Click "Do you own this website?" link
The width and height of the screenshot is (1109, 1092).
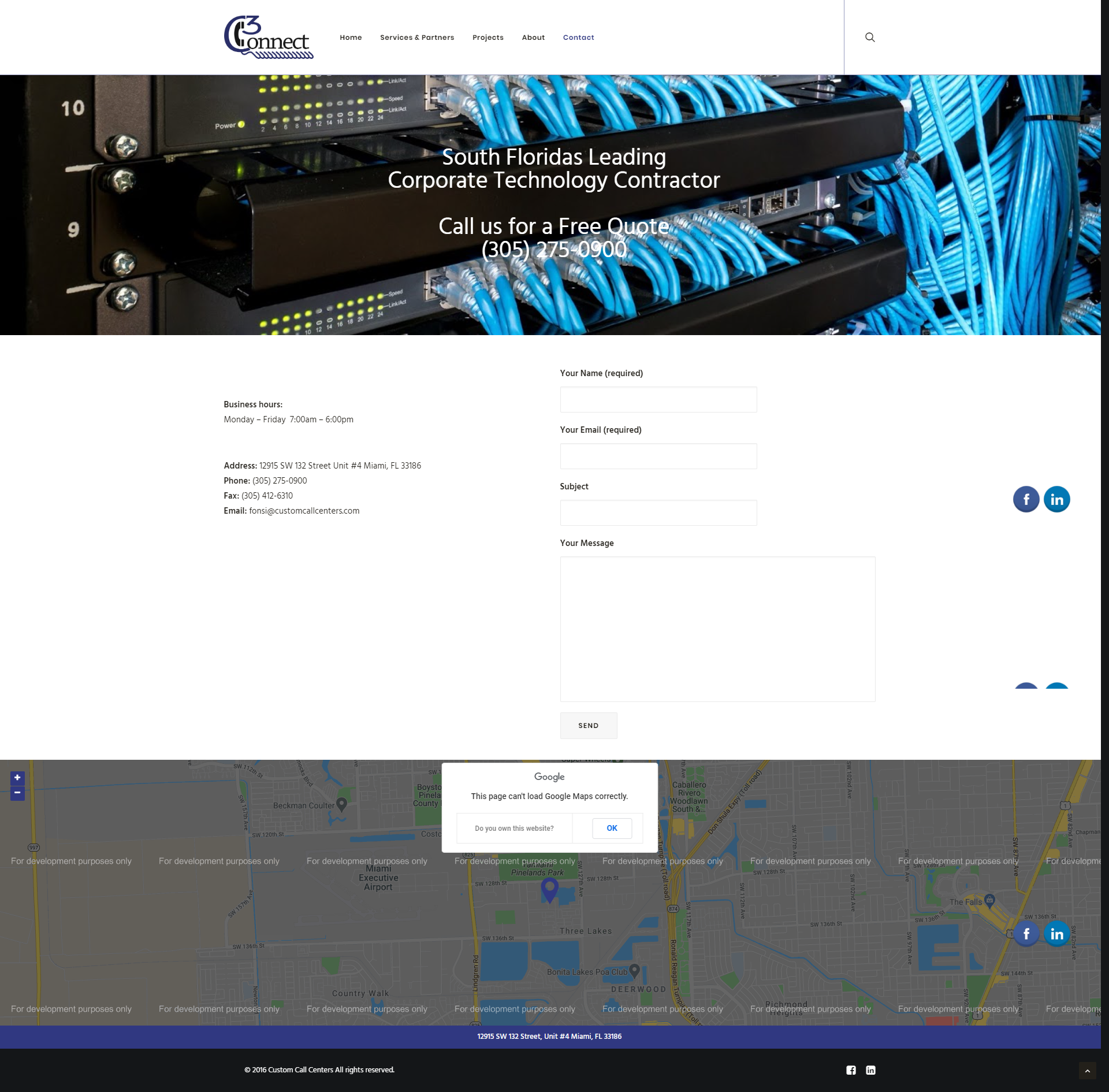click(x=513, y=829)
